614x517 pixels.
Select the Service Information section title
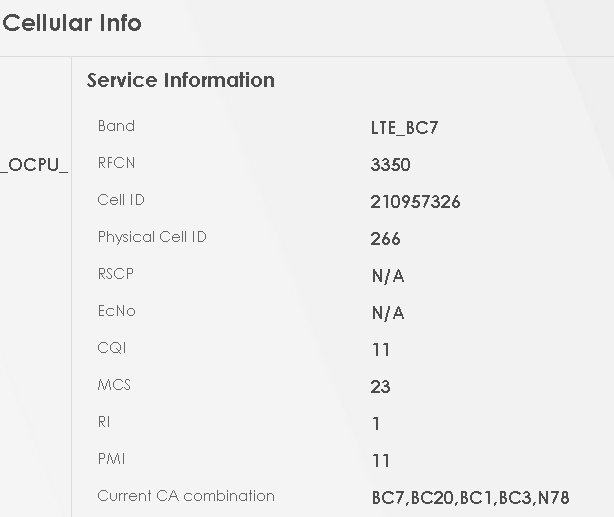click(x=180, y=80)
